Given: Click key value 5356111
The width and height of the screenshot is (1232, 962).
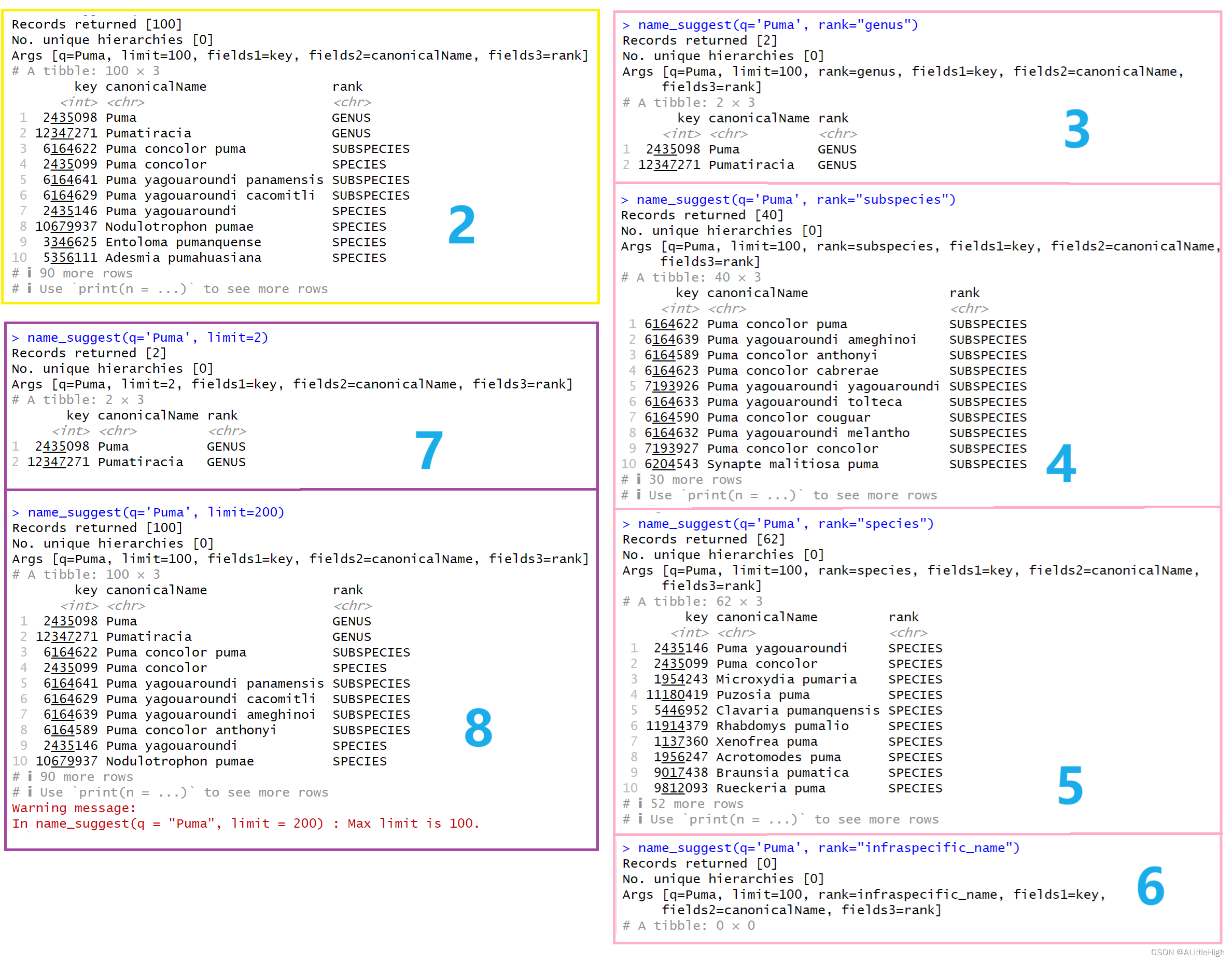Looking at the screenshot, I should 70,258.
